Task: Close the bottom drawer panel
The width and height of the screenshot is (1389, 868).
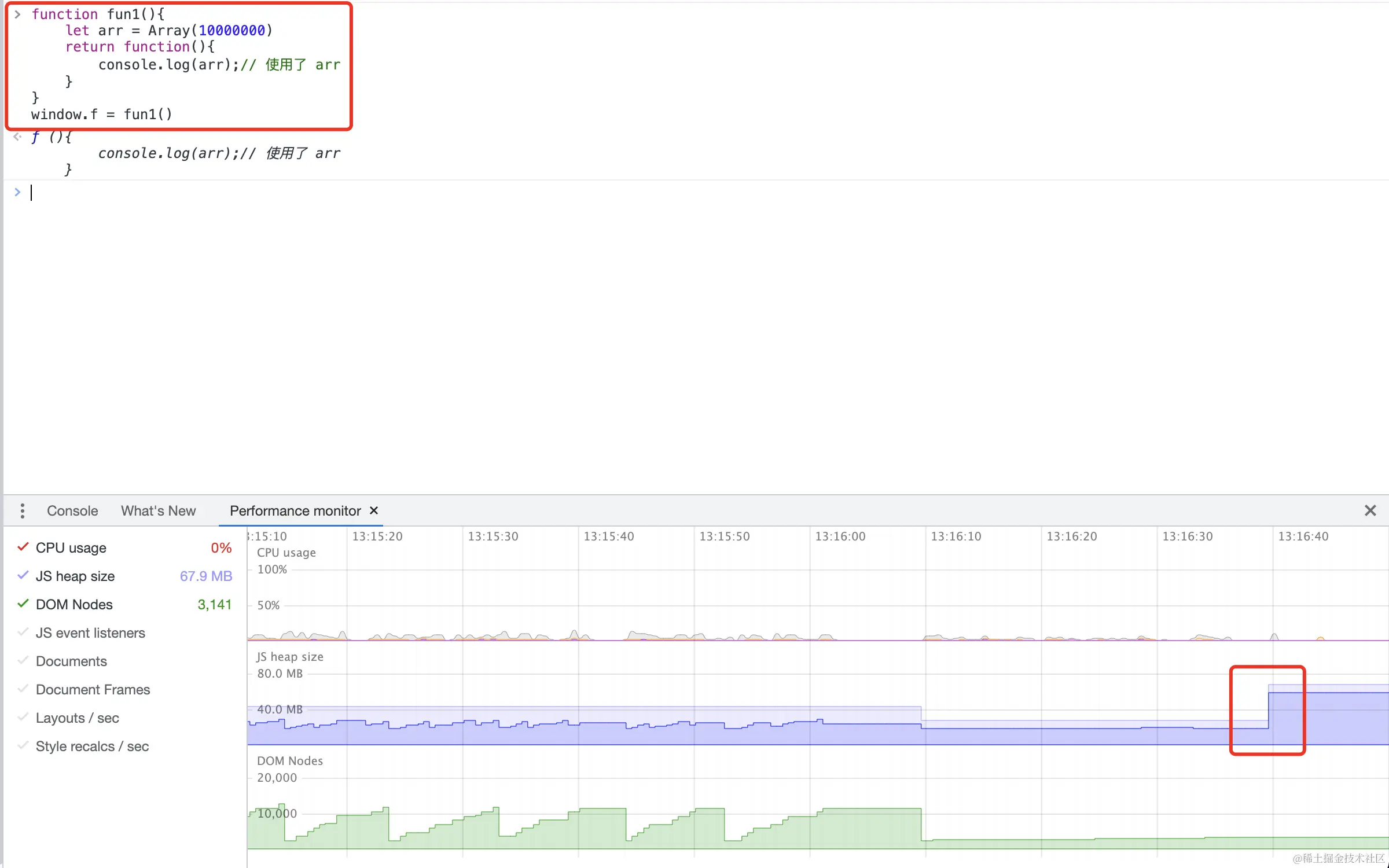Action: [x=1370, y=510]
